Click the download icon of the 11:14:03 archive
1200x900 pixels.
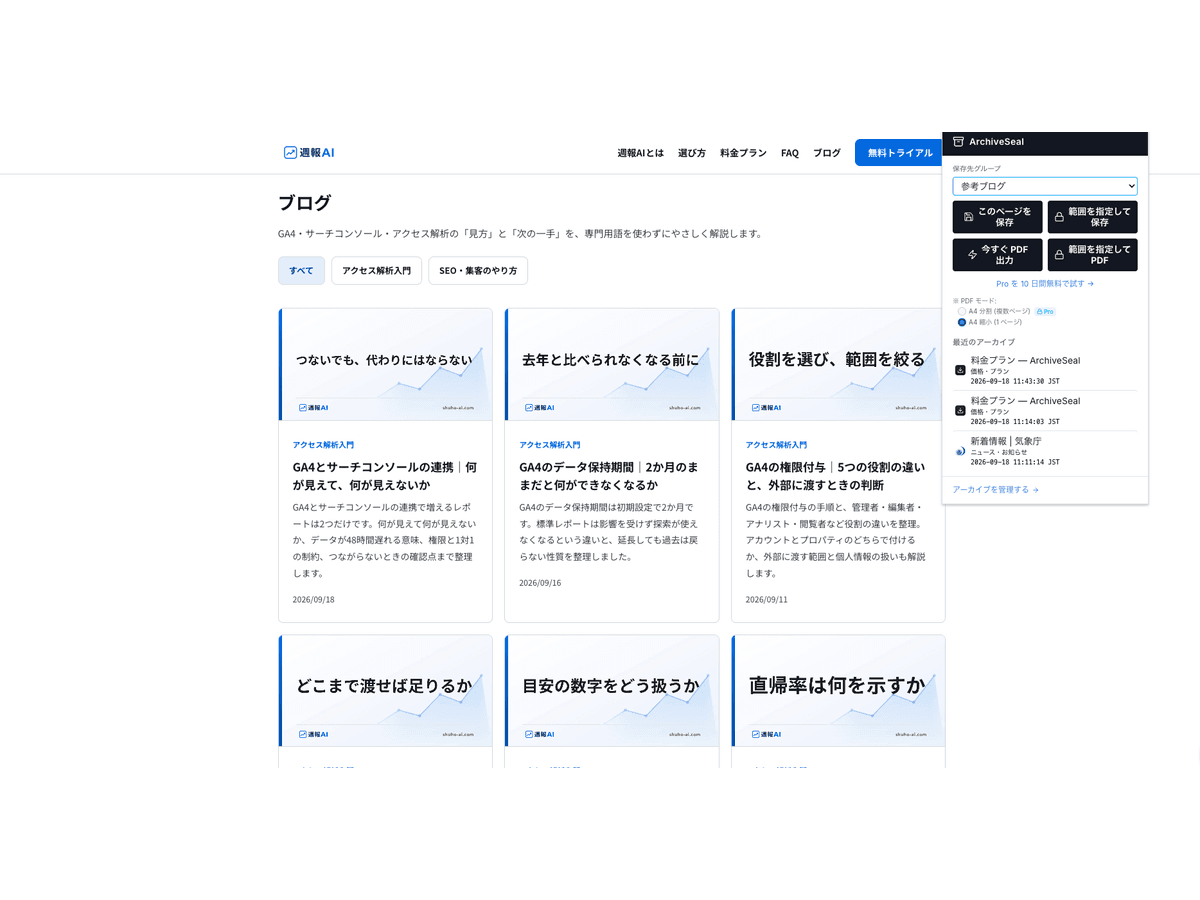coord(960,410)
